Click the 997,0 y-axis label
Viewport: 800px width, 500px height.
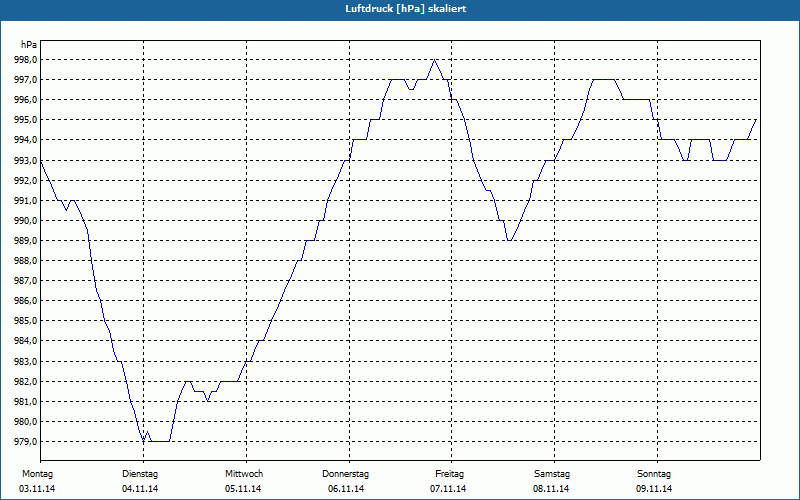coord(26,80)
